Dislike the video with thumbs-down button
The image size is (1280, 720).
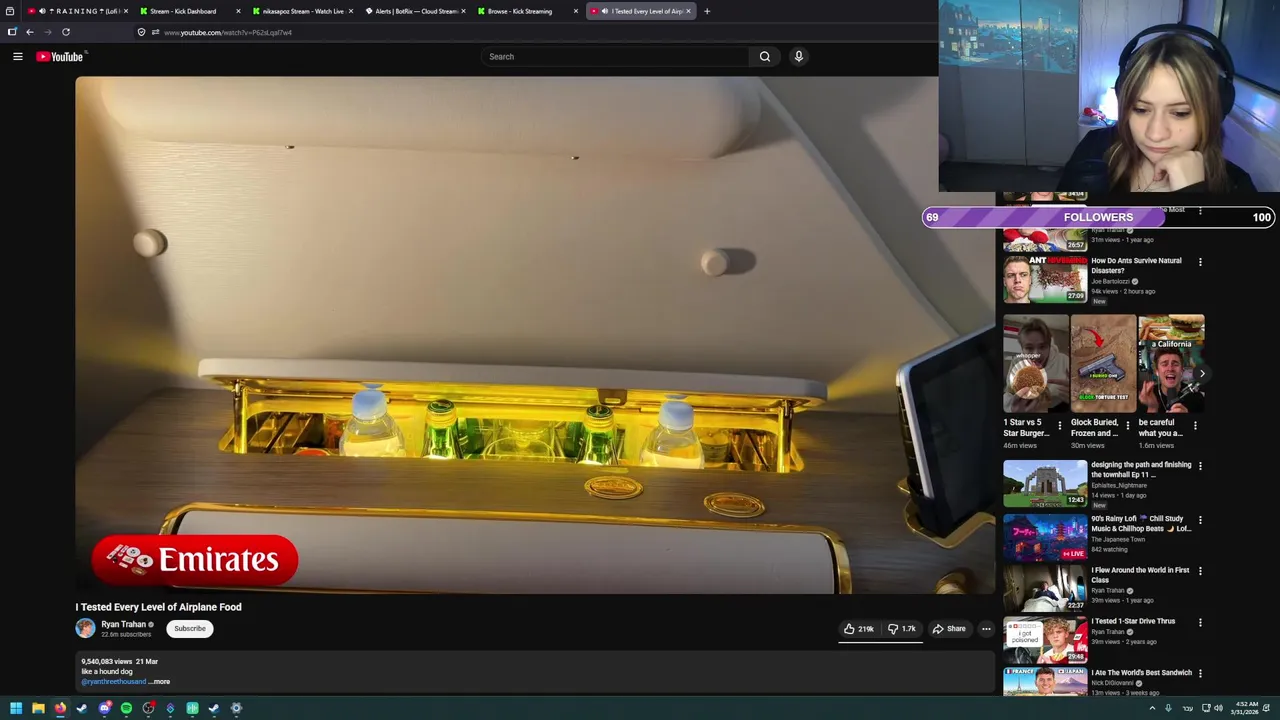point(902,629)
